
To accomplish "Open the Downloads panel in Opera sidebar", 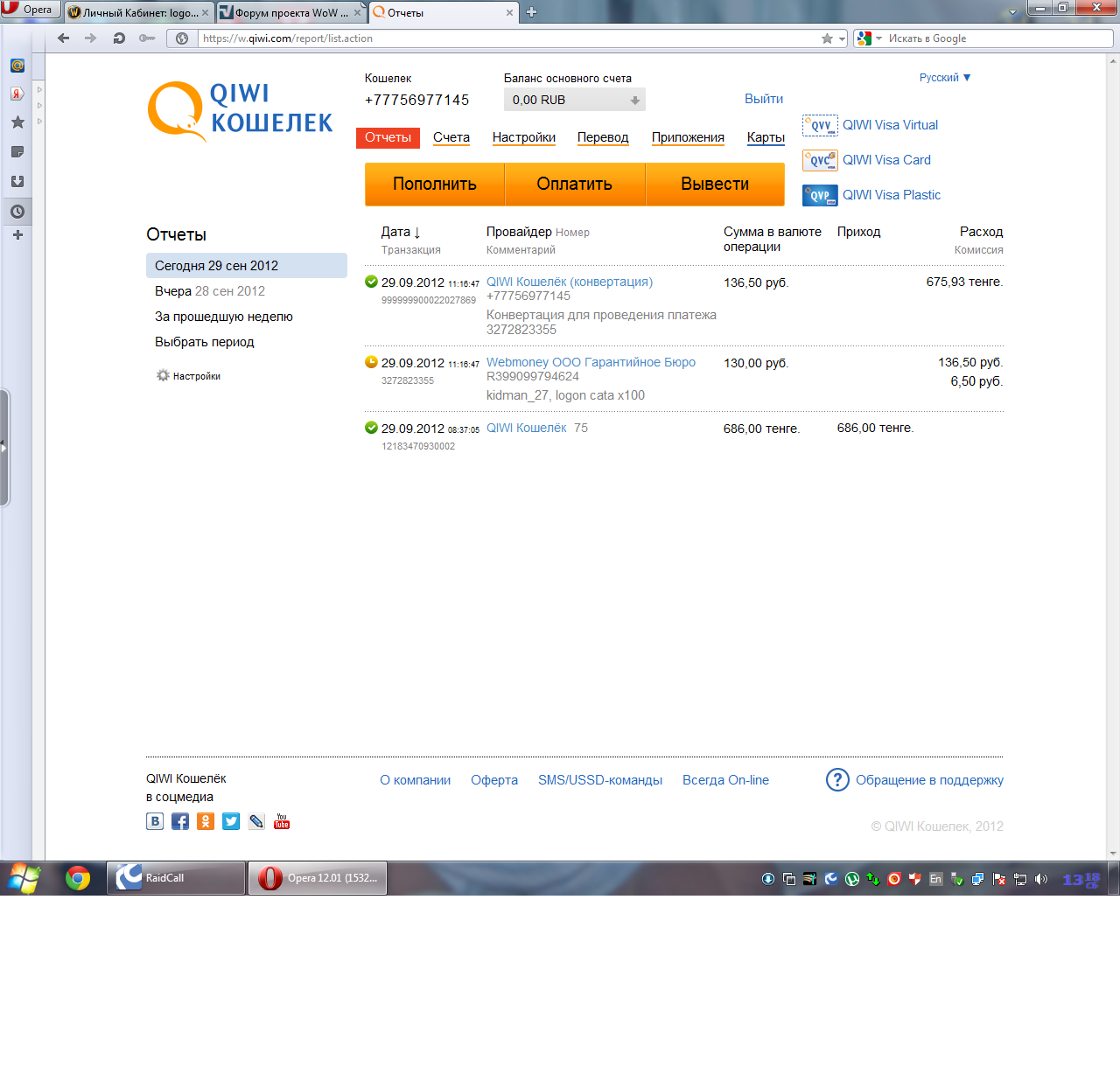I will [17, 182].
